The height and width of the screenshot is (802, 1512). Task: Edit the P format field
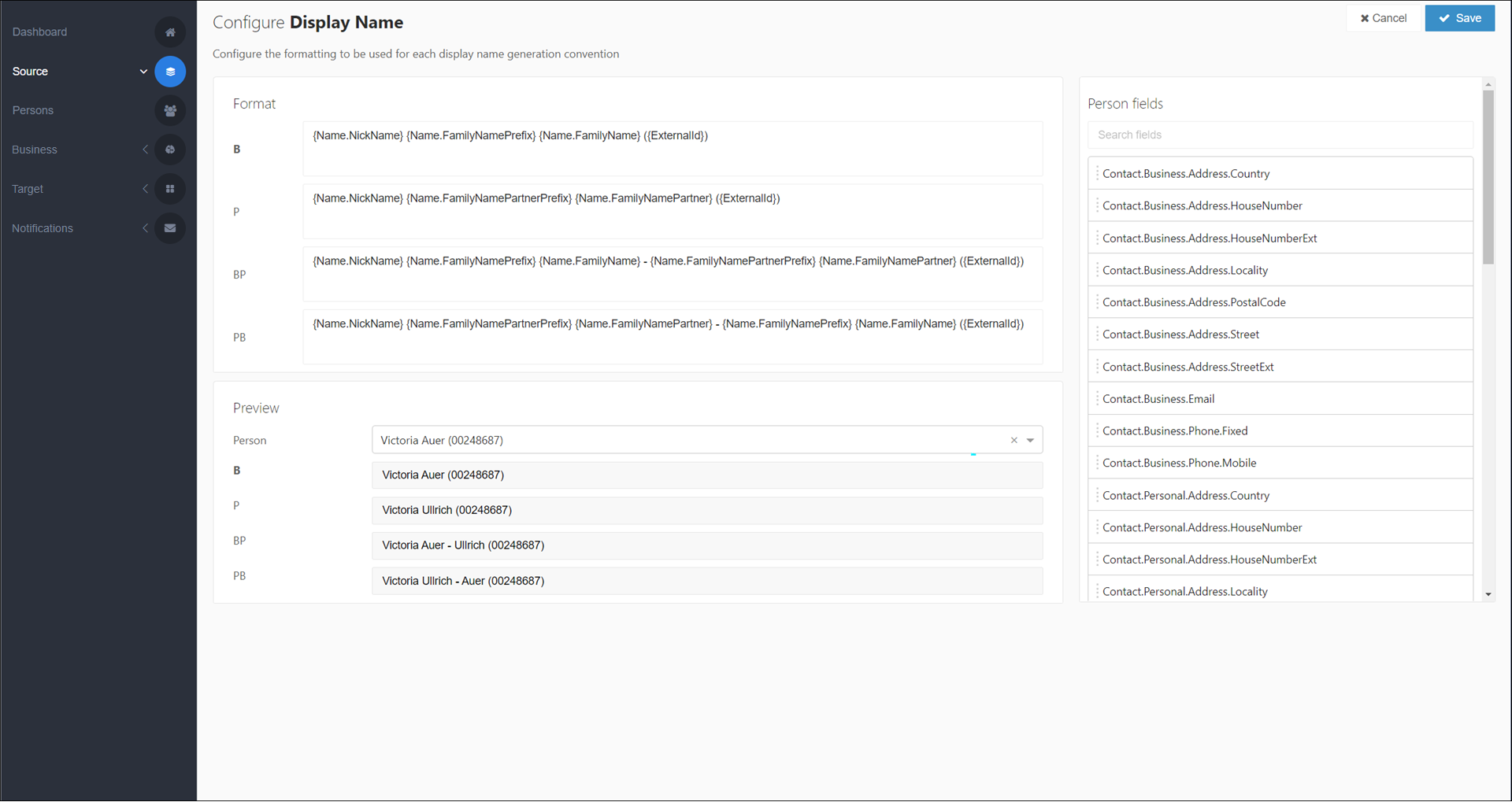click(673, 212)
